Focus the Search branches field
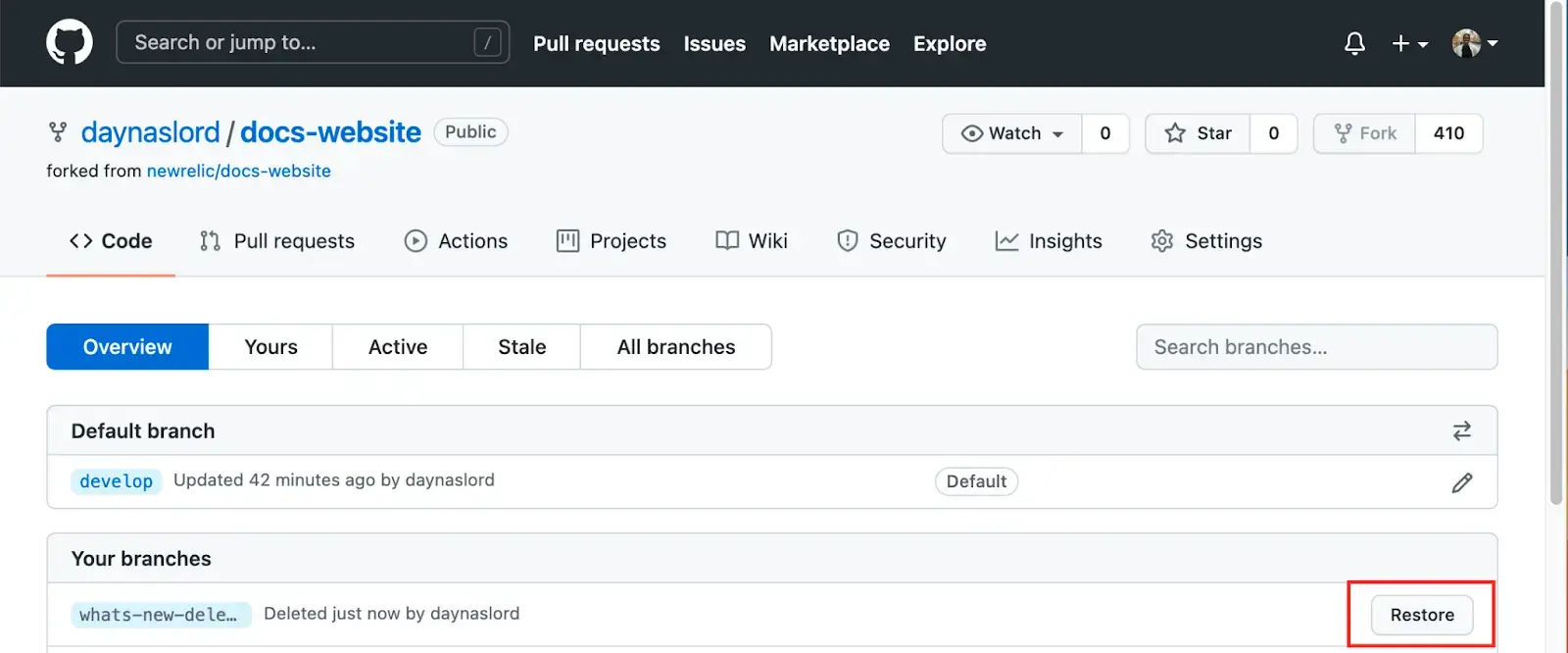 1315,347
